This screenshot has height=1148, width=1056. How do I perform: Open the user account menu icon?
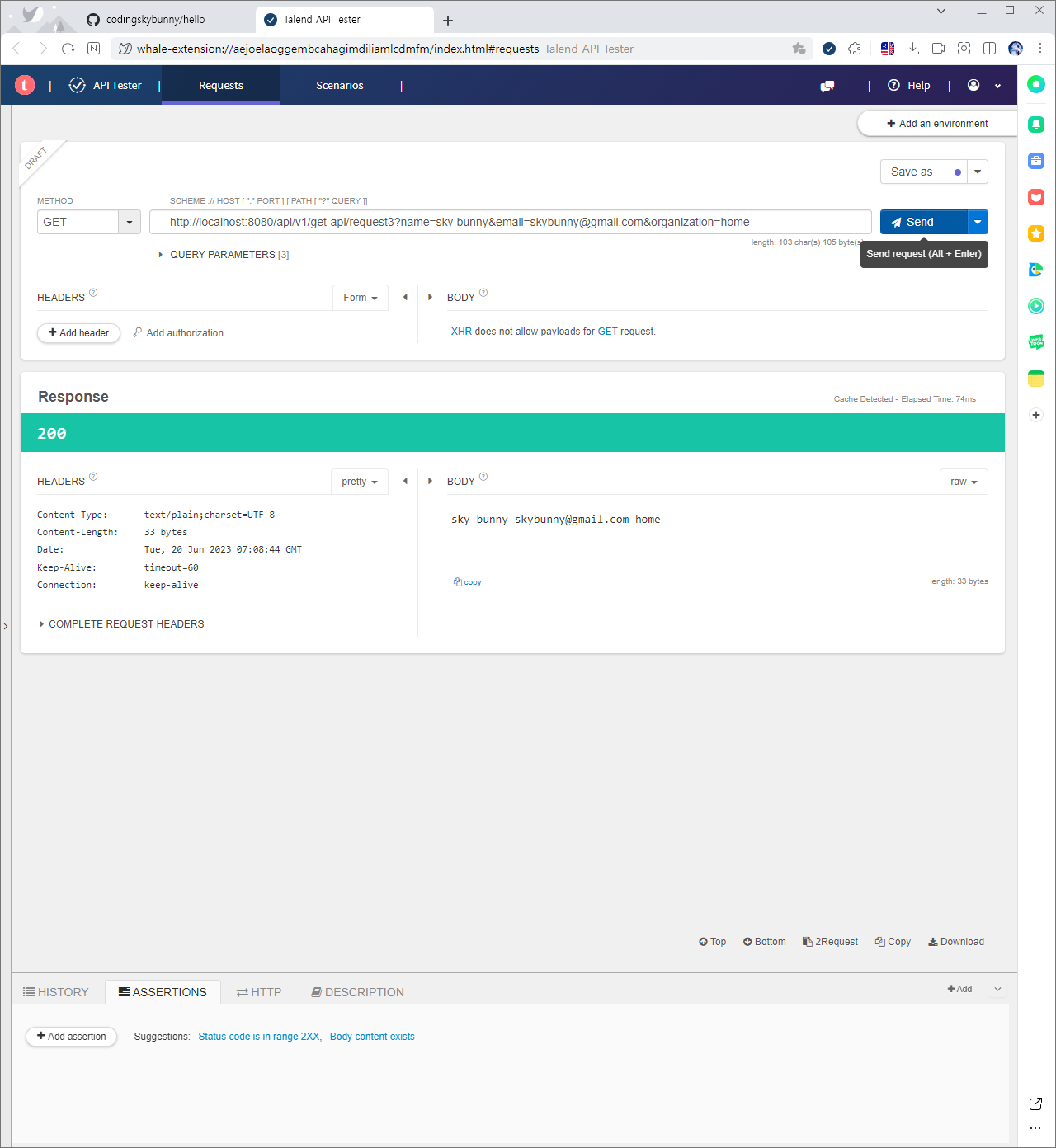click(x=973, y=85)
